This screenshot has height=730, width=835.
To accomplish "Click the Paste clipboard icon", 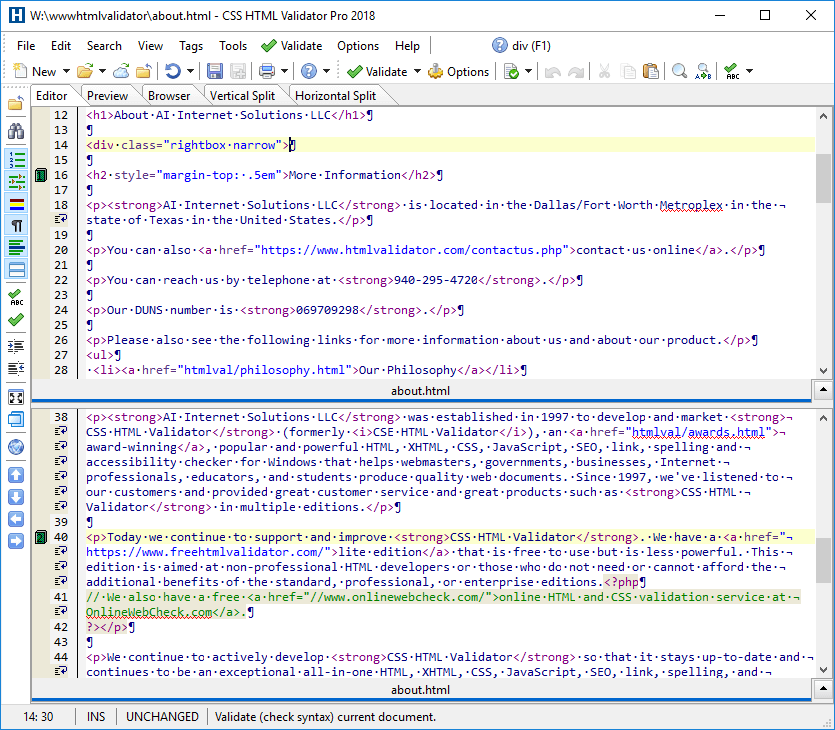I will (x=651, y=71).
